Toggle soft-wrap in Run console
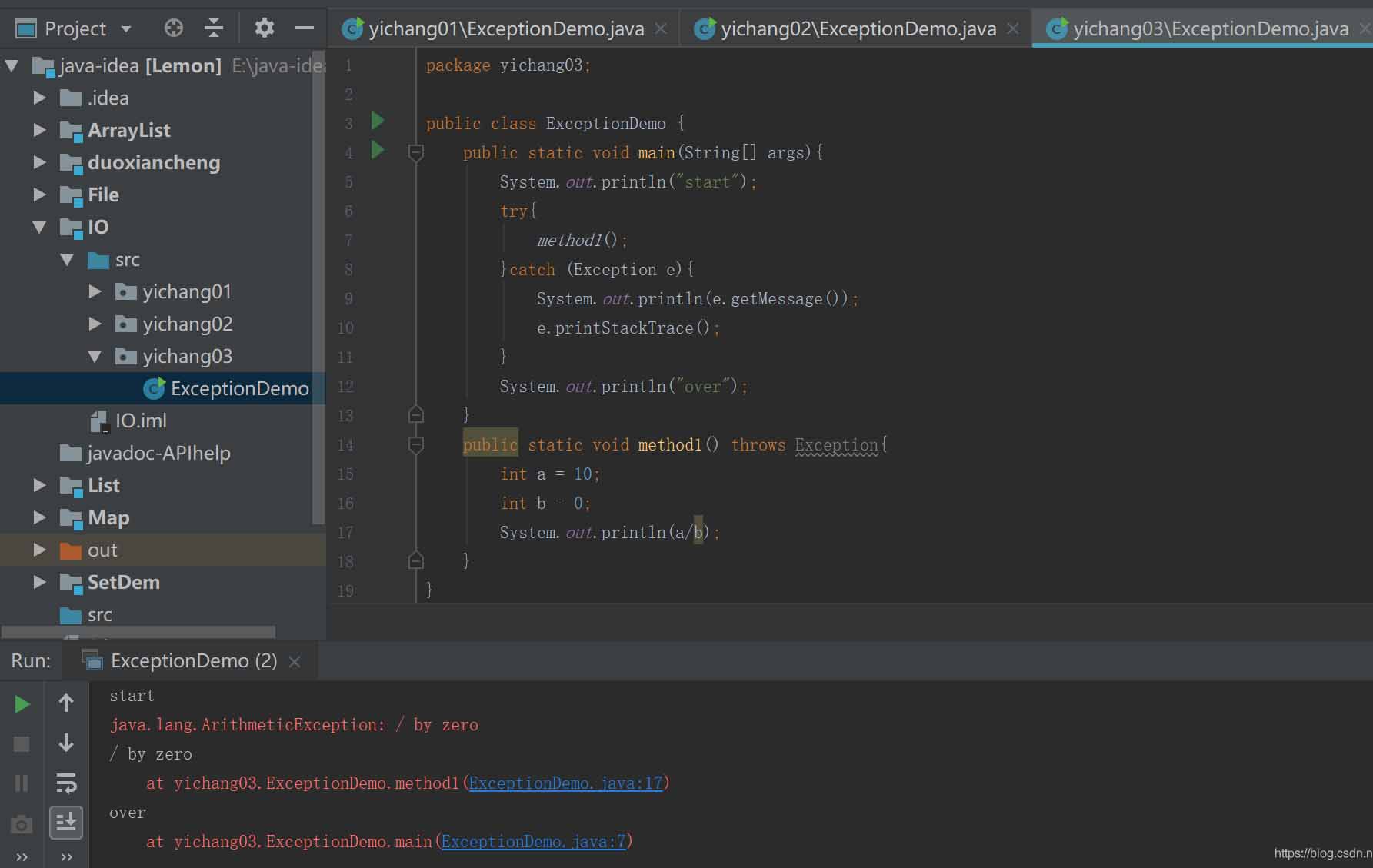 coord(66,783)
